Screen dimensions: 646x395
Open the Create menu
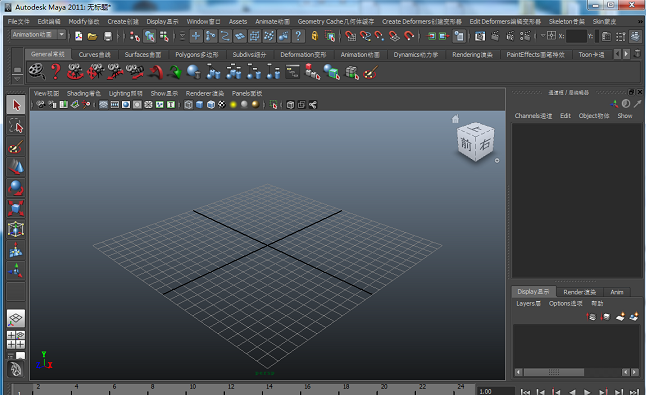tap(123, 21)
